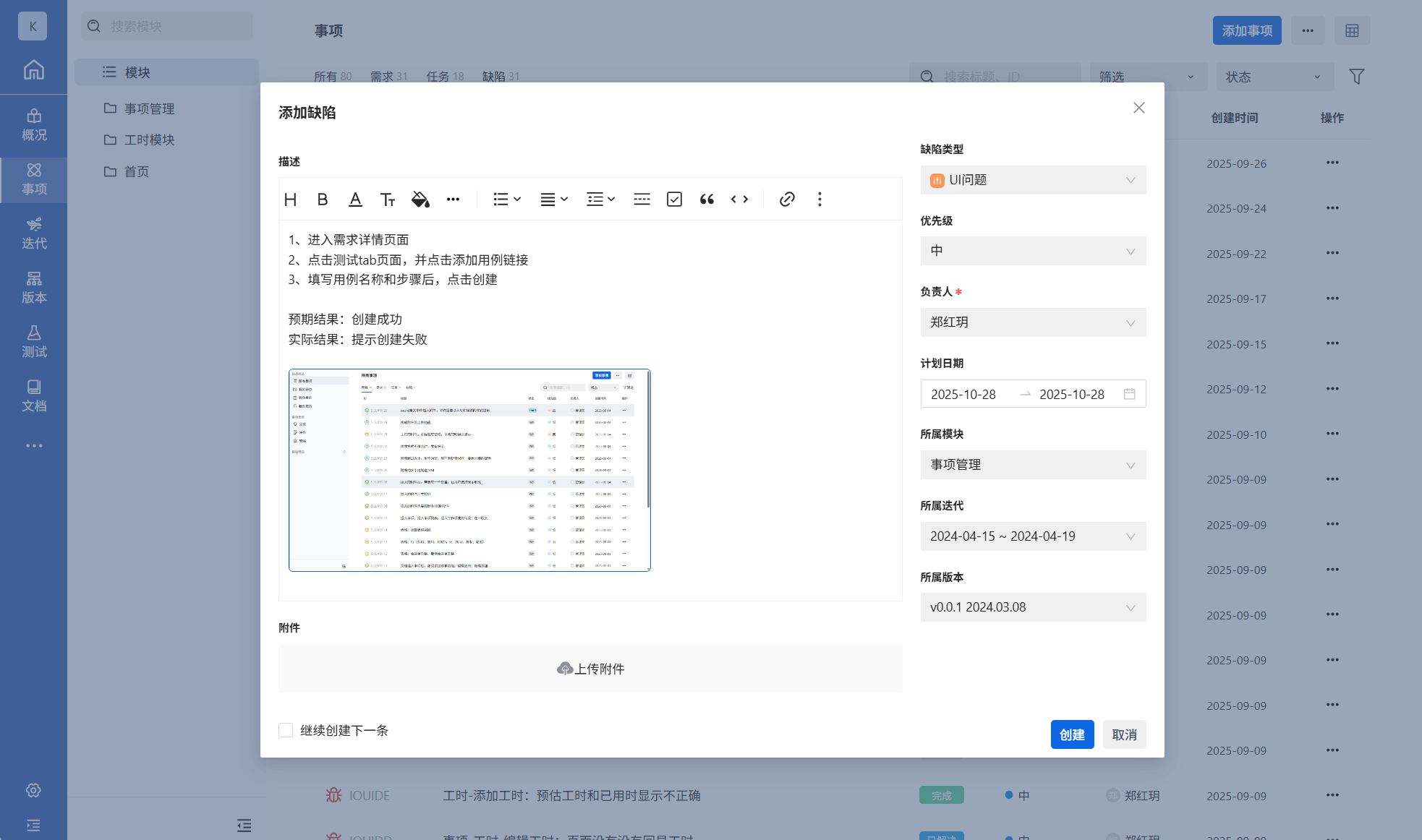
Task: Click the upload attachment cloud icon
Action: (565, 669)
